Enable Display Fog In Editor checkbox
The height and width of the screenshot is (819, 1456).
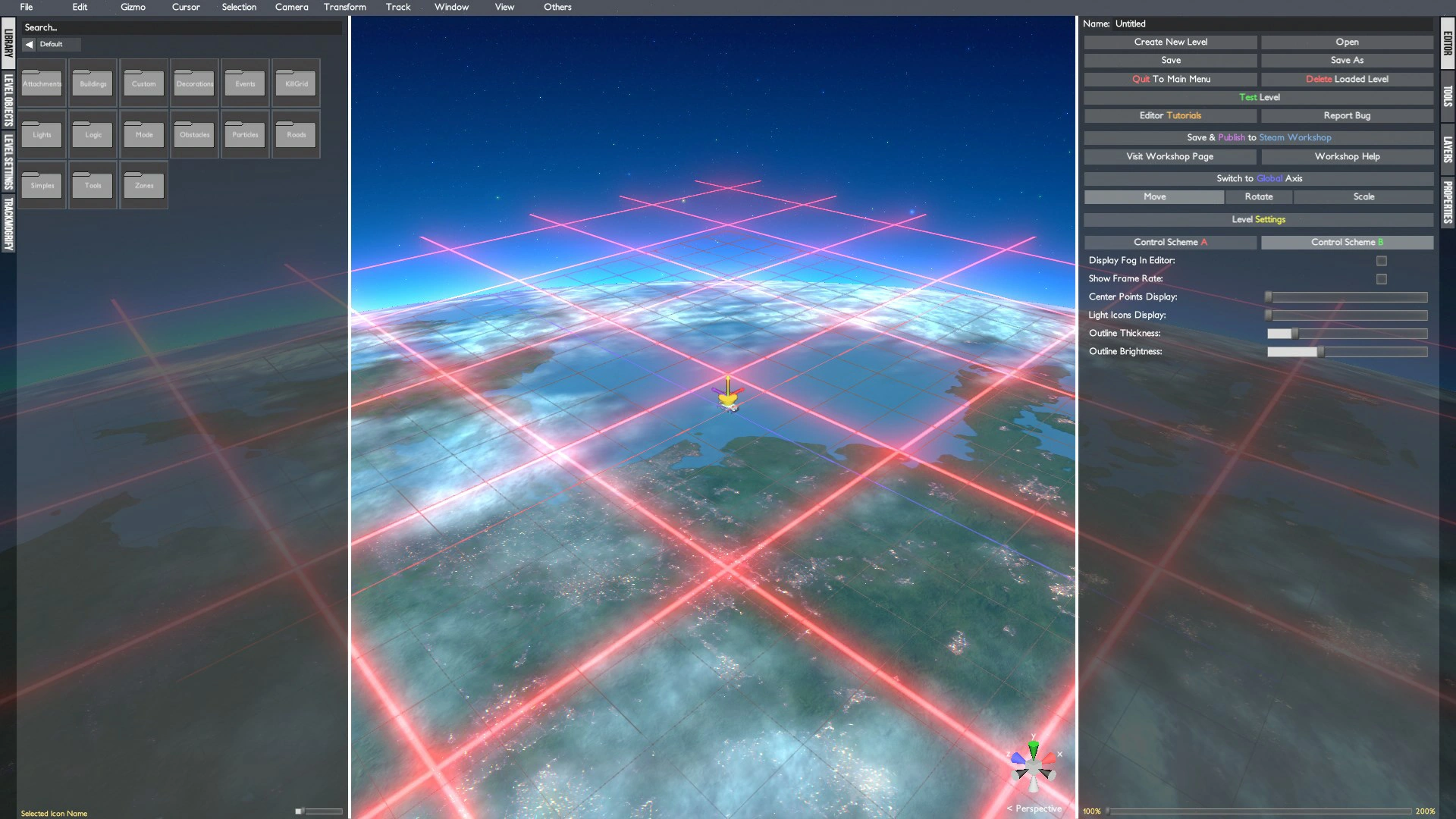[x=1381, y=261]
